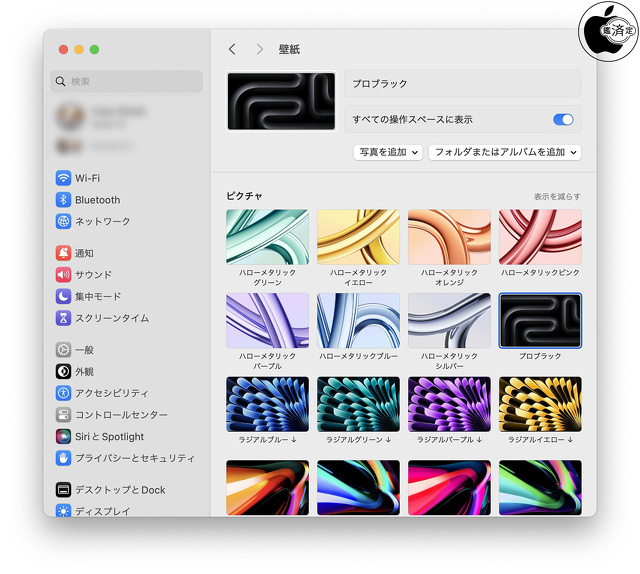This screenshot has width=640, height=574.
Task: Download ラジアルイエロー via its arrow icon
Action: point(570,440)
